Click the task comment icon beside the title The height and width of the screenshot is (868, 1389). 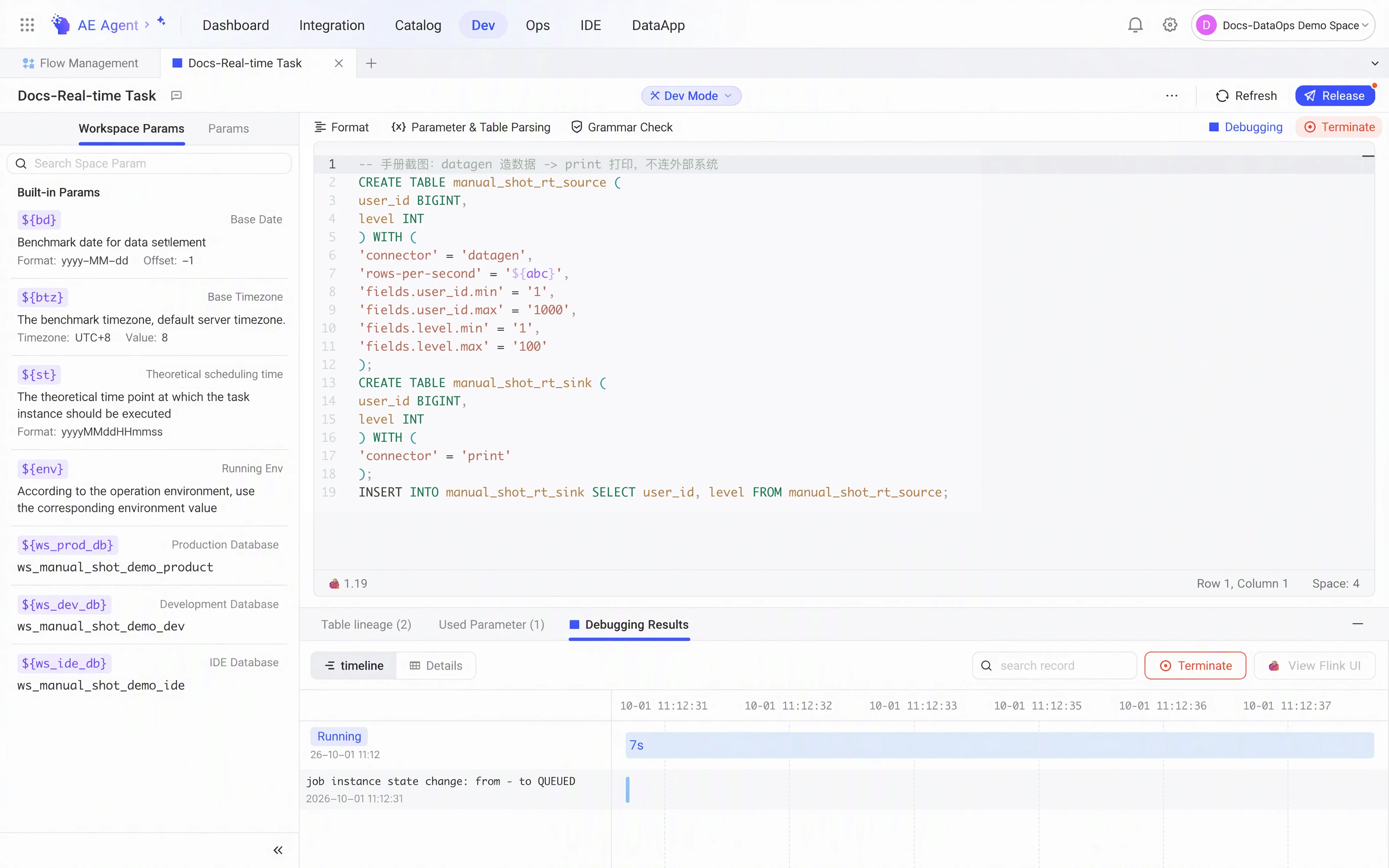177,95
